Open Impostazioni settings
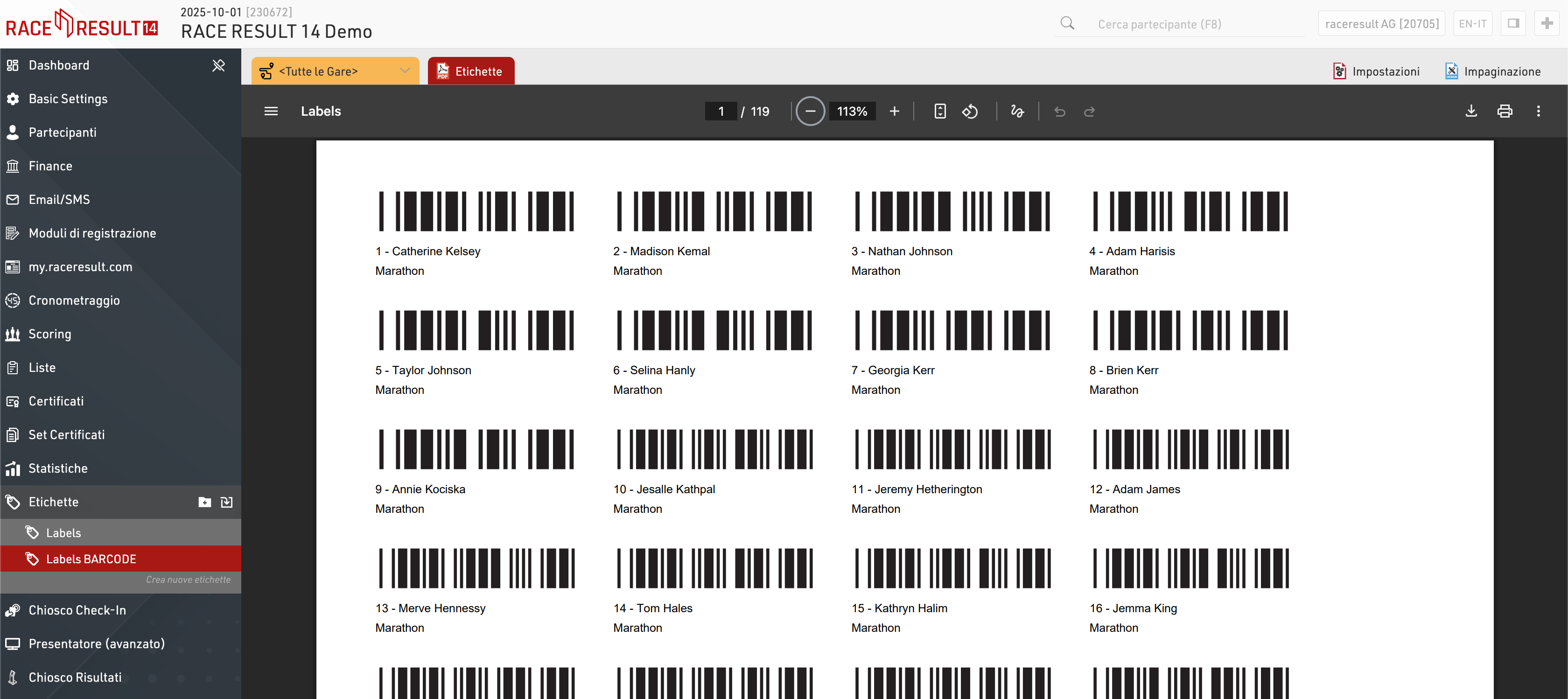Image resolution: width=1568 pixels, height=699 pixels. (1376, 71)
